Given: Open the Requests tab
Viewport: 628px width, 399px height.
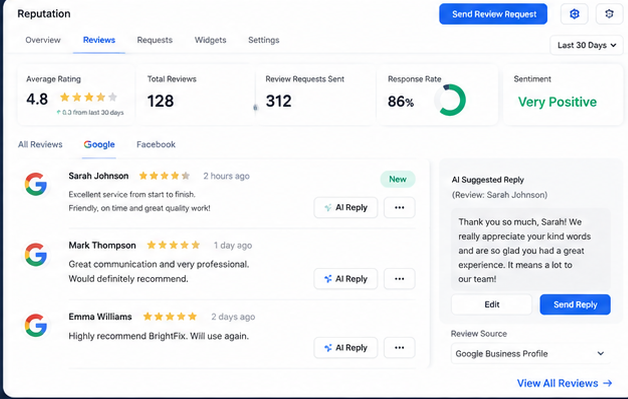Looking at the screenshot, I should [155, 40].
